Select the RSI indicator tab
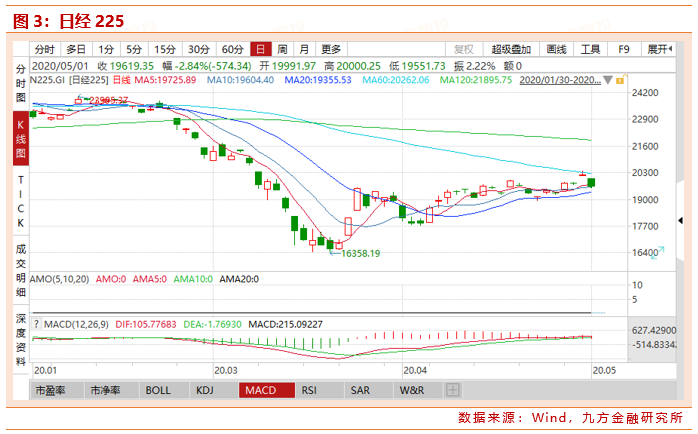 pos(309,390)
